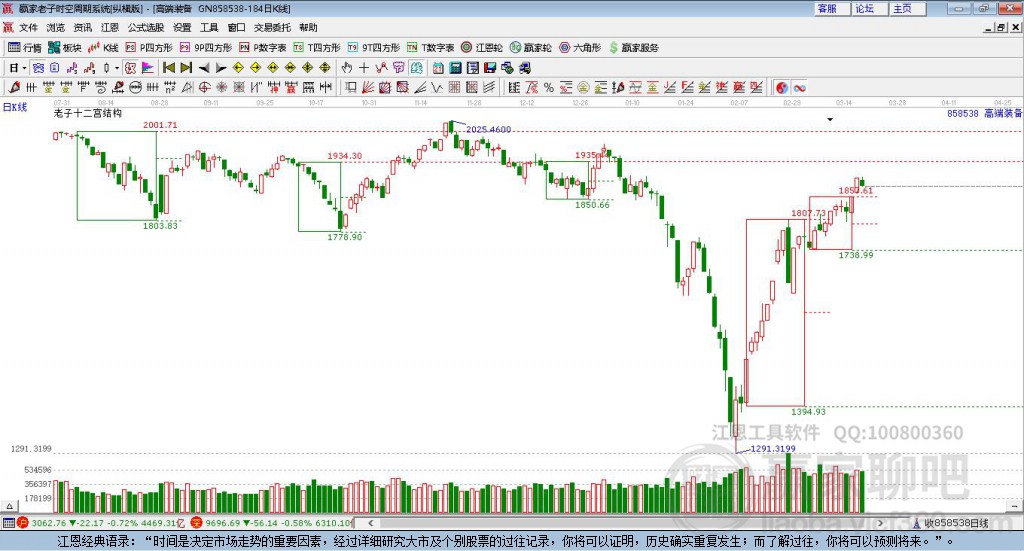Select the Gann fan lines tool

point(369,87)
